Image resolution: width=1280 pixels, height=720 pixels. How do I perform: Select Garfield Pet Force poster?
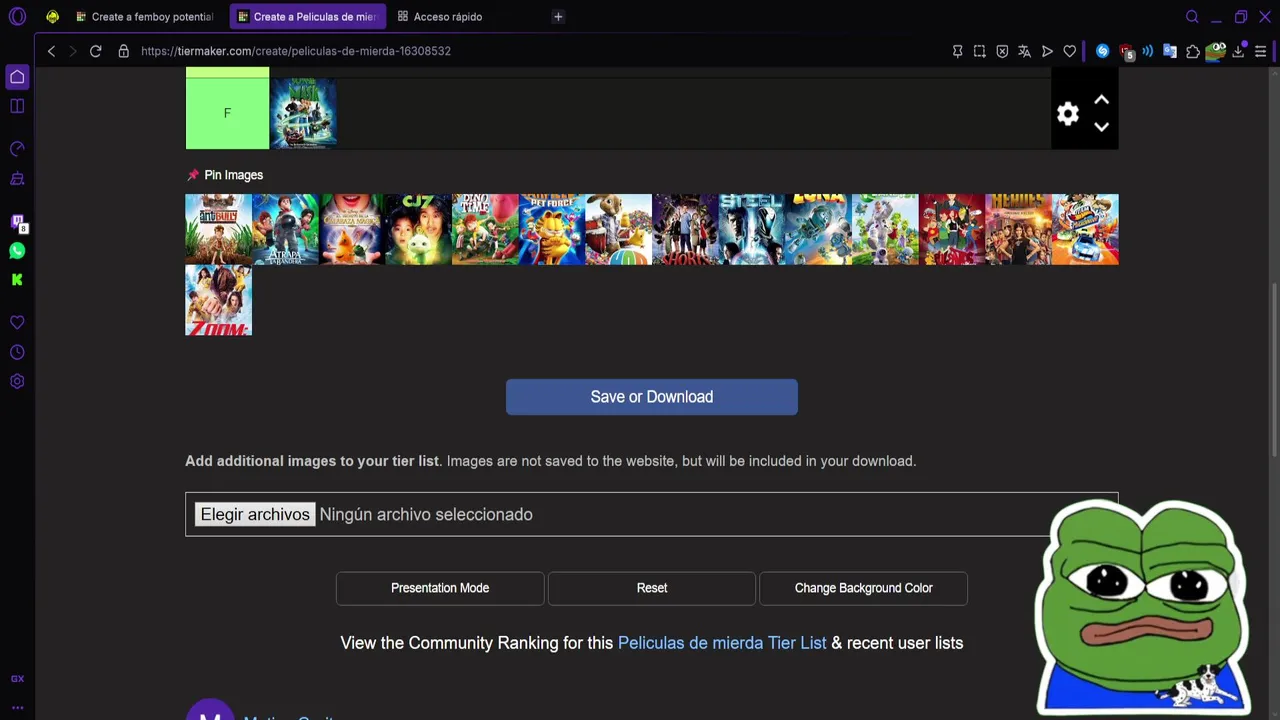tap(552, 230)
